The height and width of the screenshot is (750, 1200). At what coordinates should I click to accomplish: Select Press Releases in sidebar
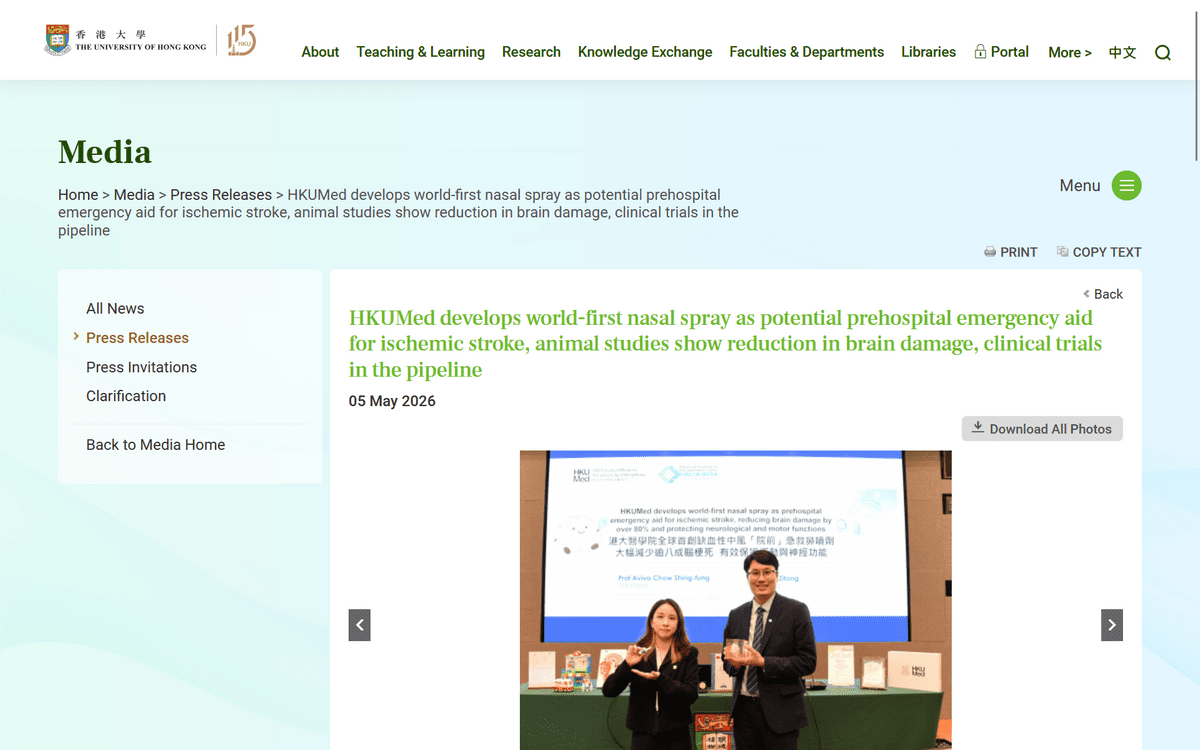click(137, 338)
